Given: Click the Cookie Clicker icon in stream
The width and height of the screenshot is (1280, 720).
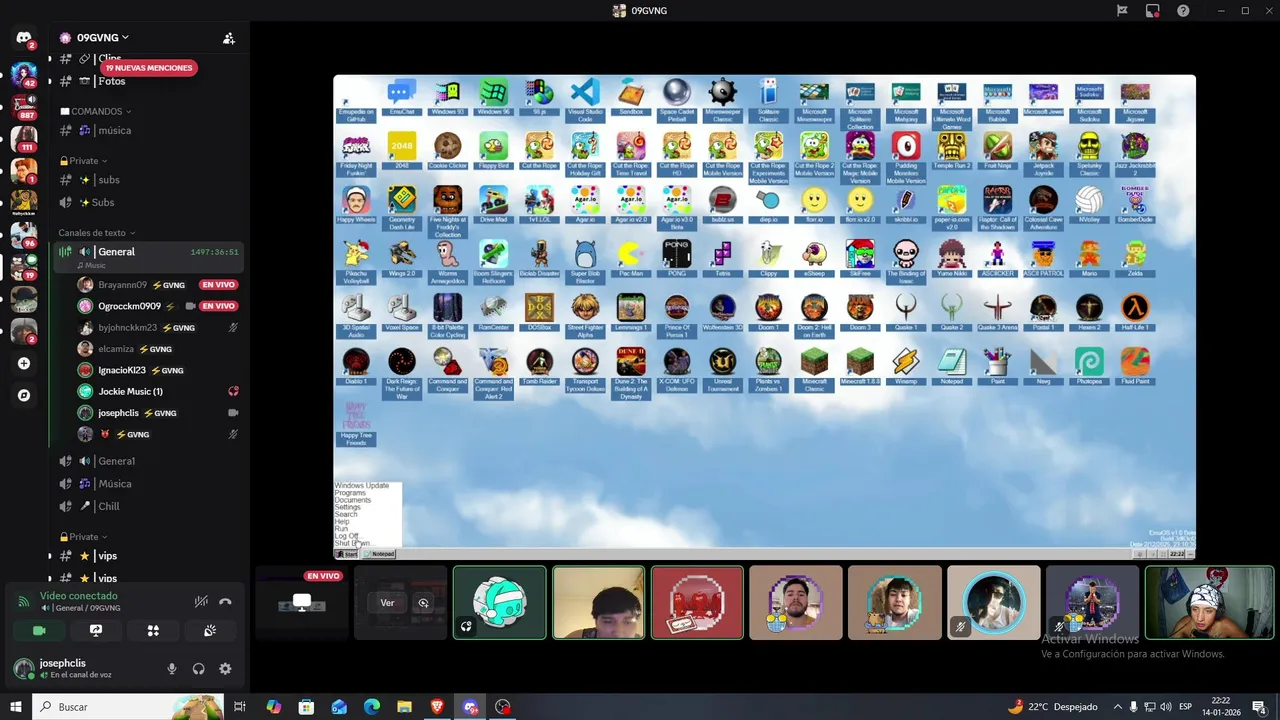Looking at the screenshot, I should [x=447, y=150].
